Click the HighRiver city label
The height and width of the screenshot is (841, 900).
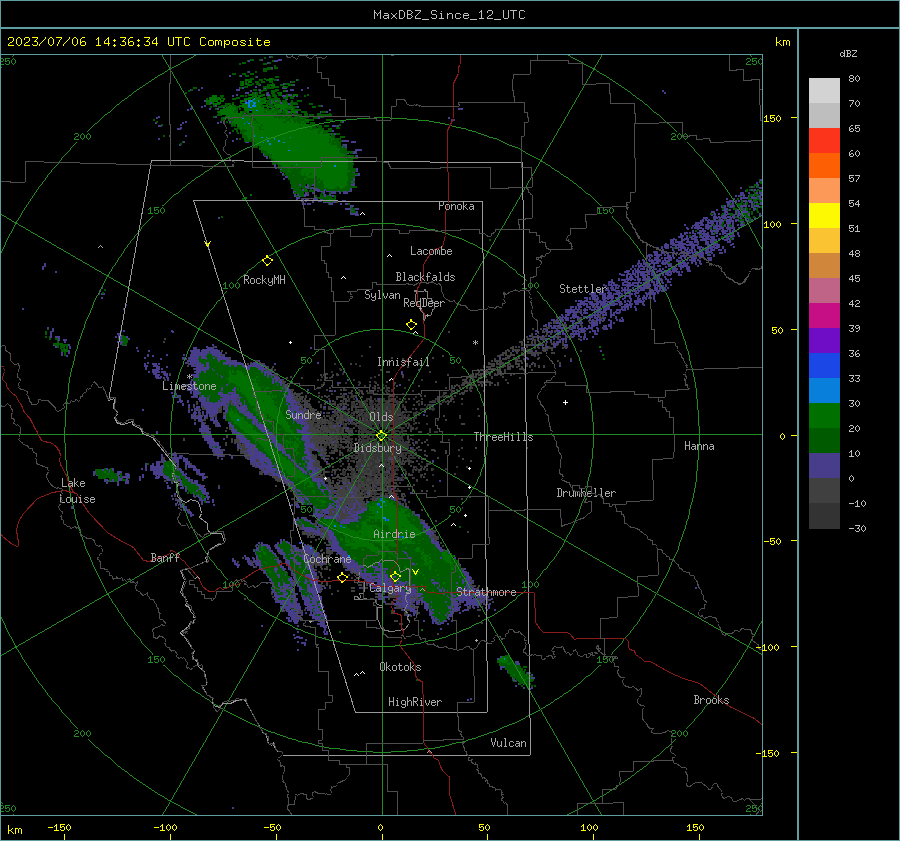coord(415,702)
